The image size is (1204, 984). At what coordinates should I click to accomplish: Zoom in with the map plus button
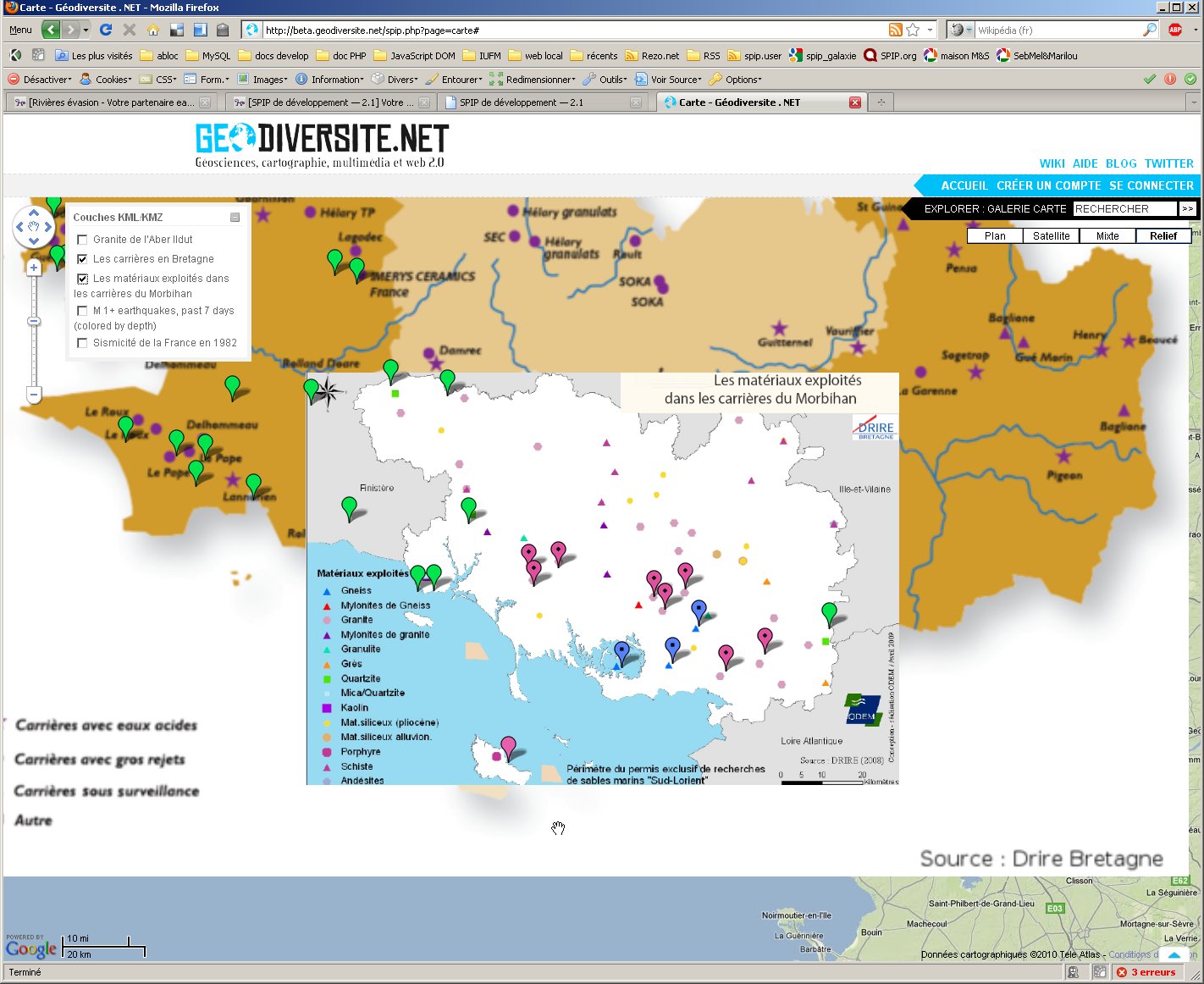tap(34, 268)
